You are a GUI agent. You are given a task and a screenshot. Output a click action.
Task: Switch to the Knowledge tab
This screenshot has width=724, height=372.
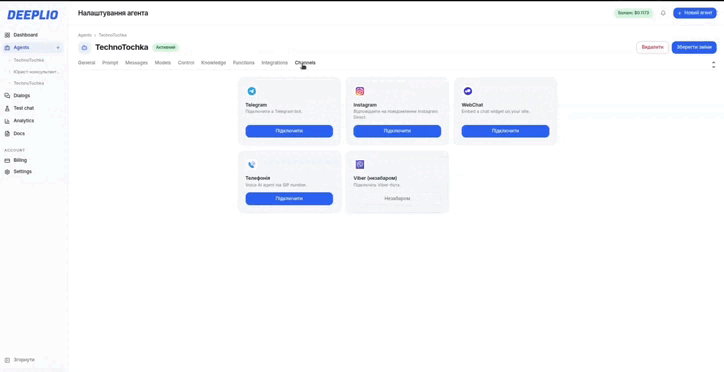213,63
